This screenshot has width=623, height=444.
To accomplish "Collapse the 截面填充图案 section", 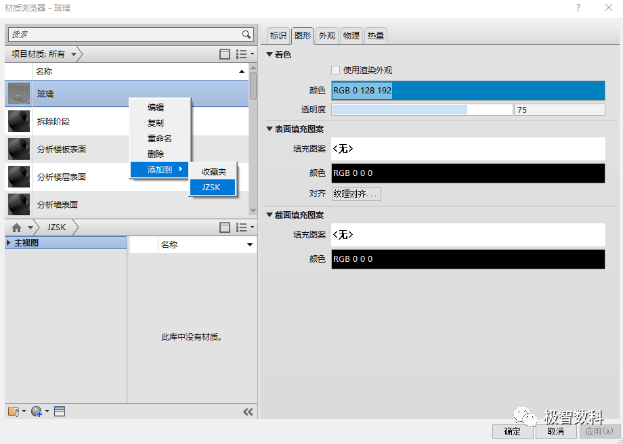I will click(x=269, y=215).
